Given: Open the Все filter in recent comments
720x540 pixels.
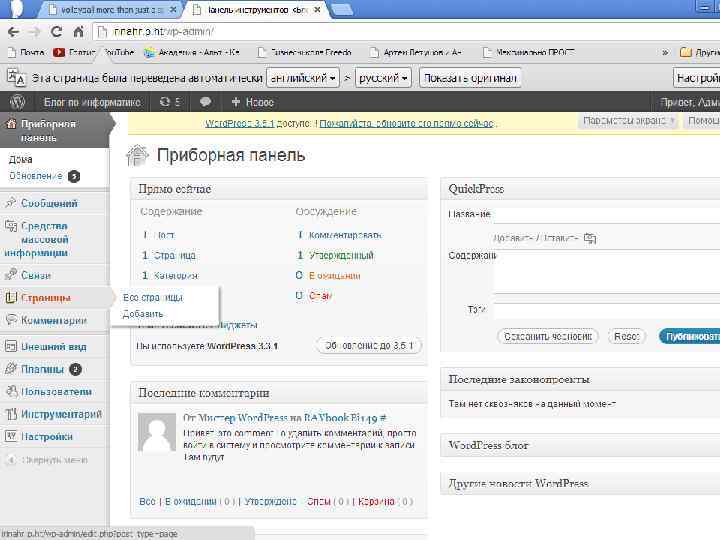Looking at the screenshot, I should [147, 501].
